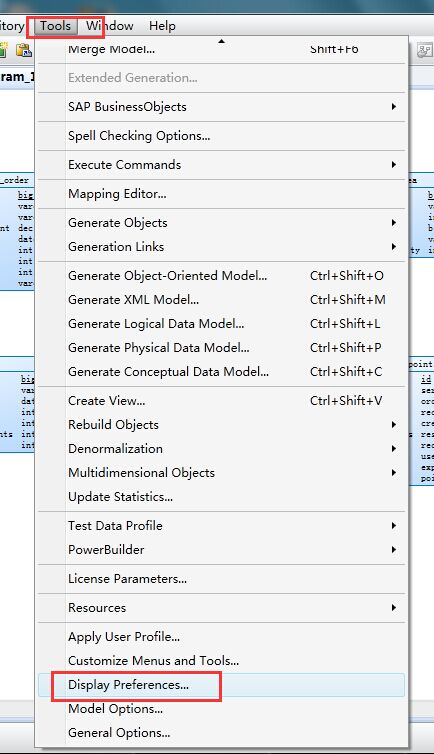Expand Rebuild Objects submenu

point(221,425)
